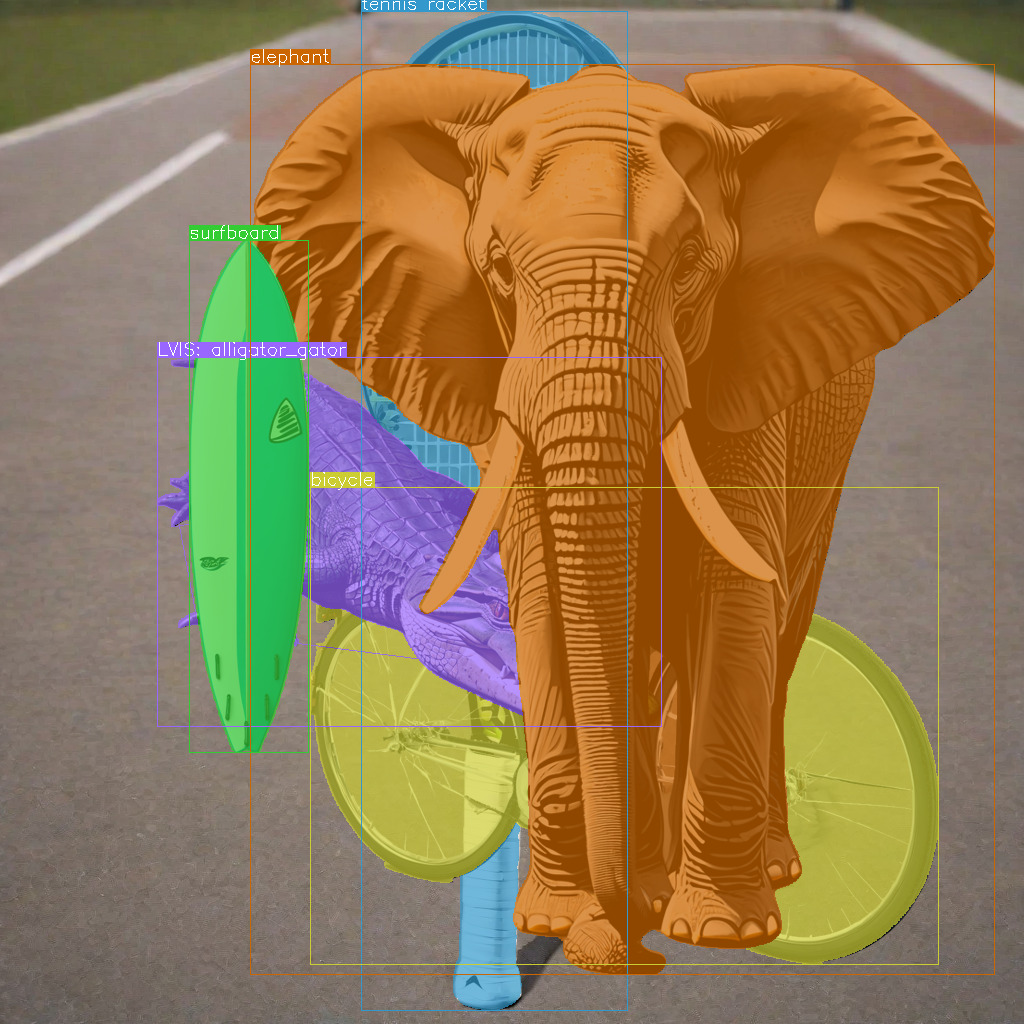The width and height of the screenshot is (1024, 1024).
Task: Click the "bicycle" label text
Action: click(x=342, y=480)
